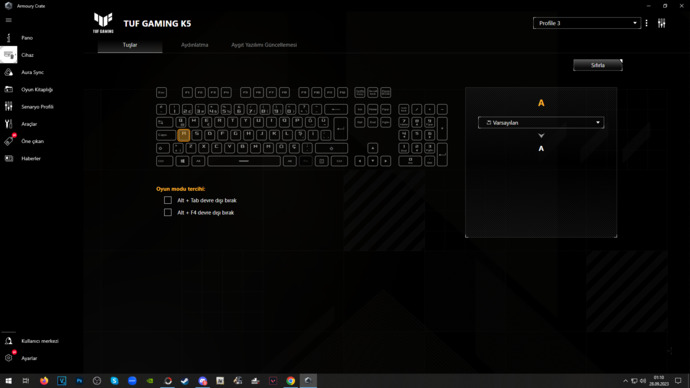Select the D key on keyboard diagram

[x=209, y=135]
